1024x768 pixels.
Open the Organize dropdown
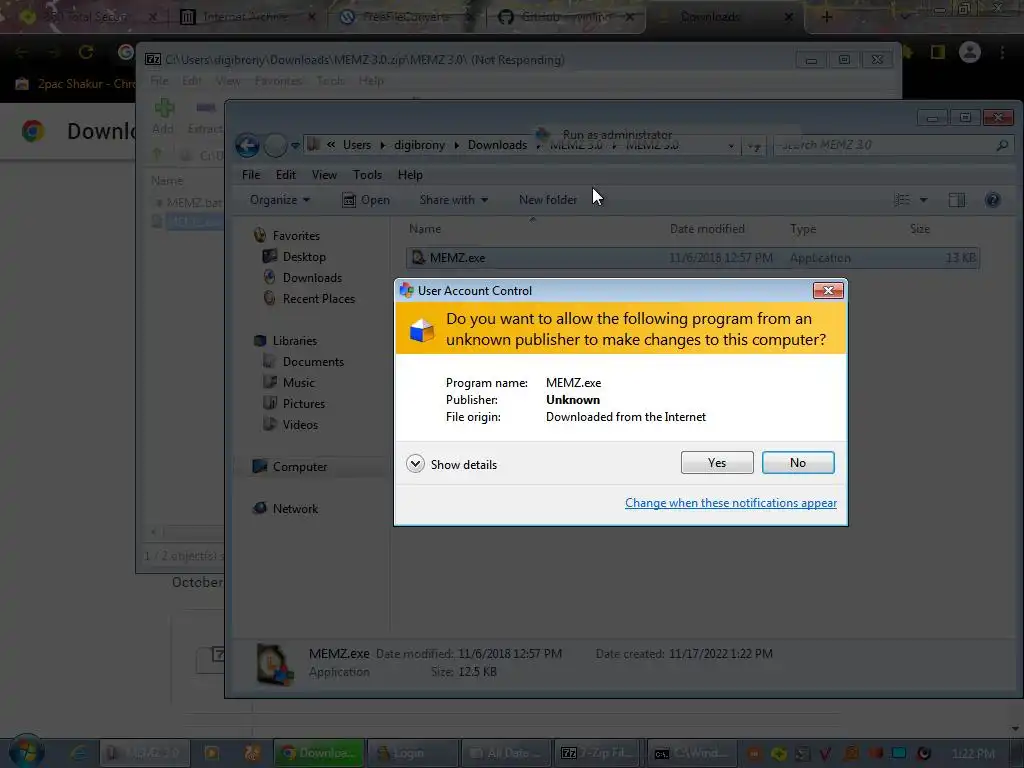(280, 200)
